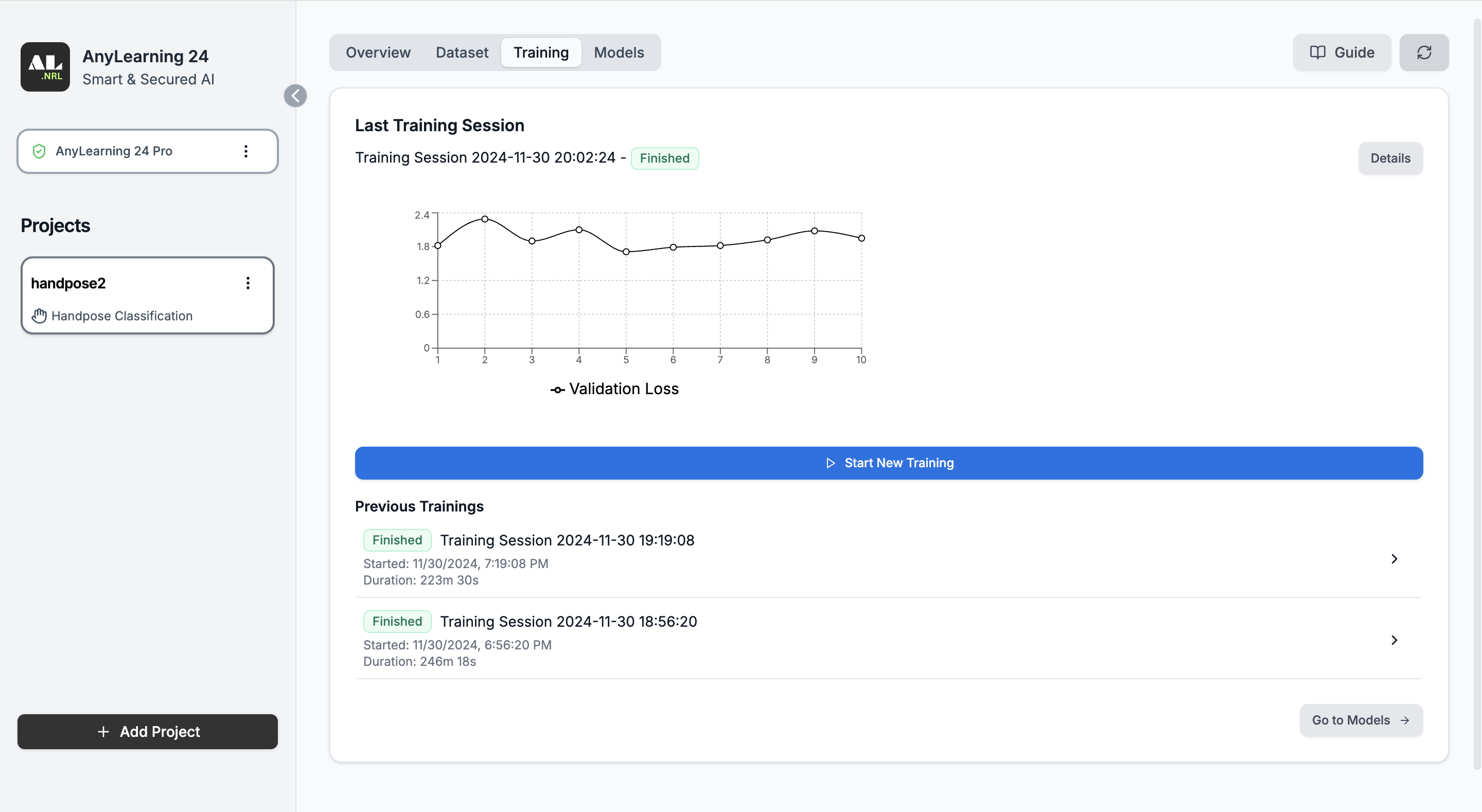Expand the 18:56:20 training session chevron
Screen dimensions: 1482x812
coord(1394,639)
